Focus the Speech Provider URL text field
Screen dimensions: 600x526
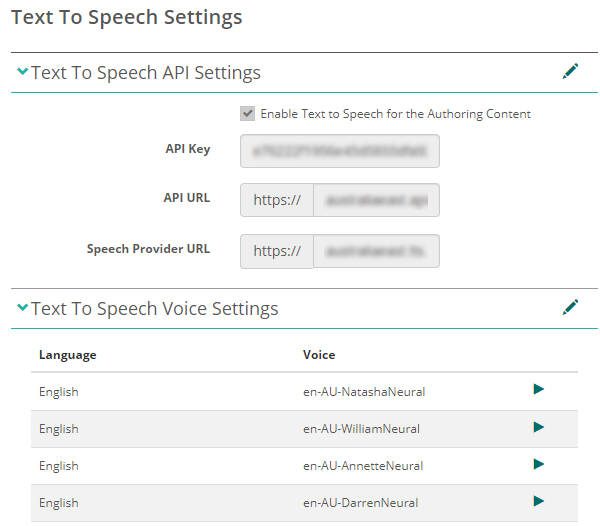[376, 251]
